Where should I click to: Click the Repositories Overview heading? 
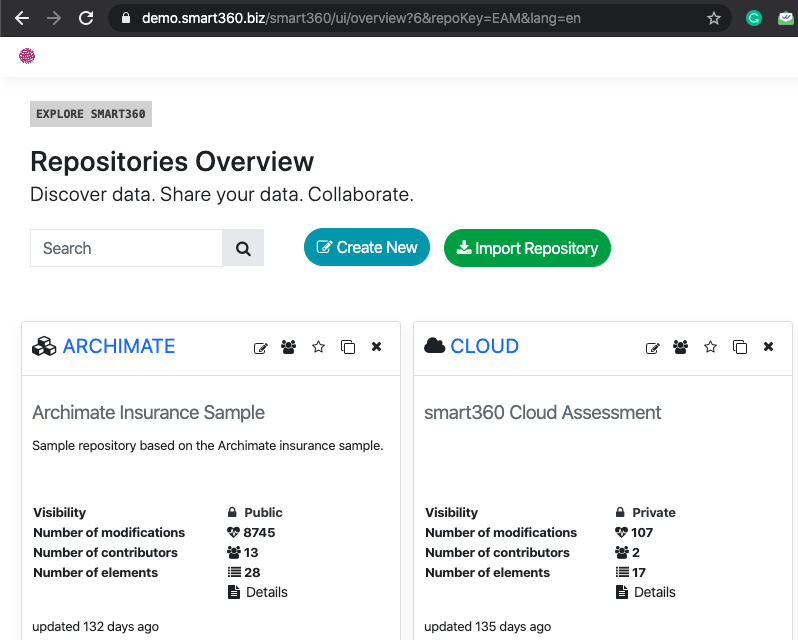[172, 162]
